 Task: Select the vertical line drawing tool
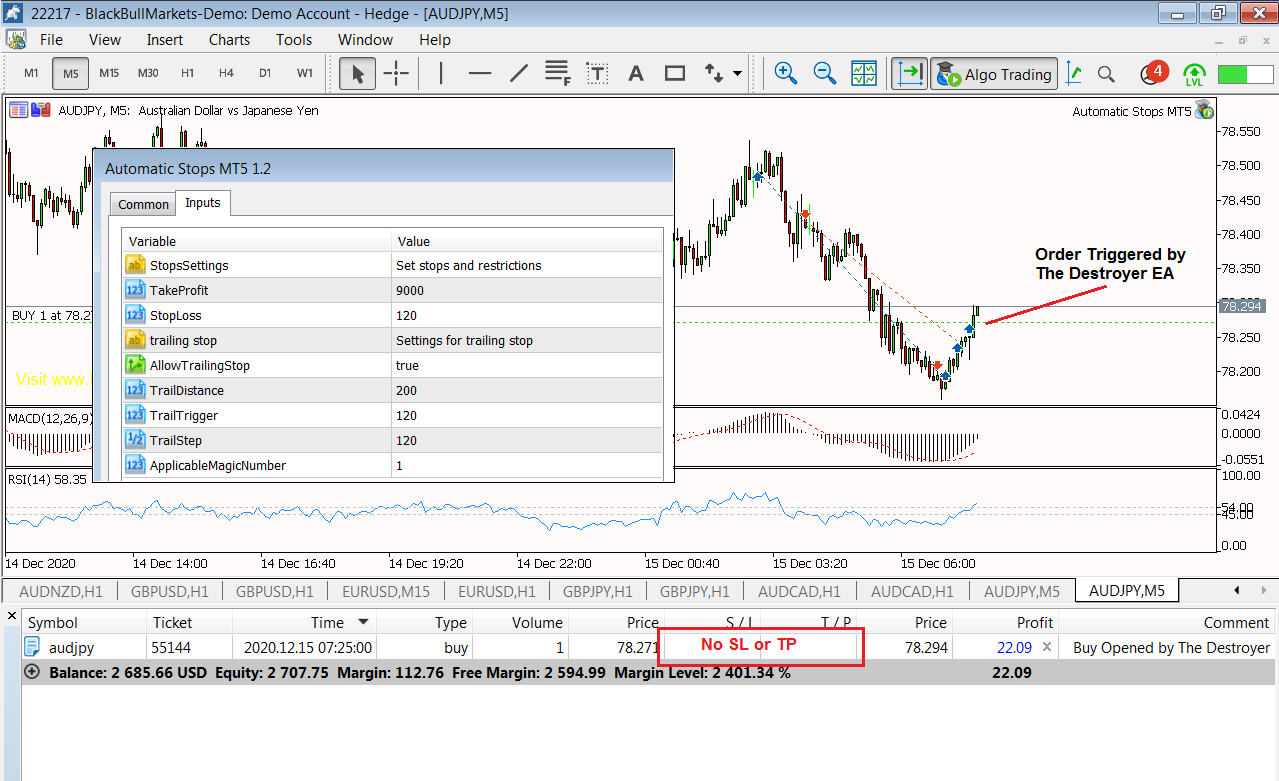pos(441,73)
